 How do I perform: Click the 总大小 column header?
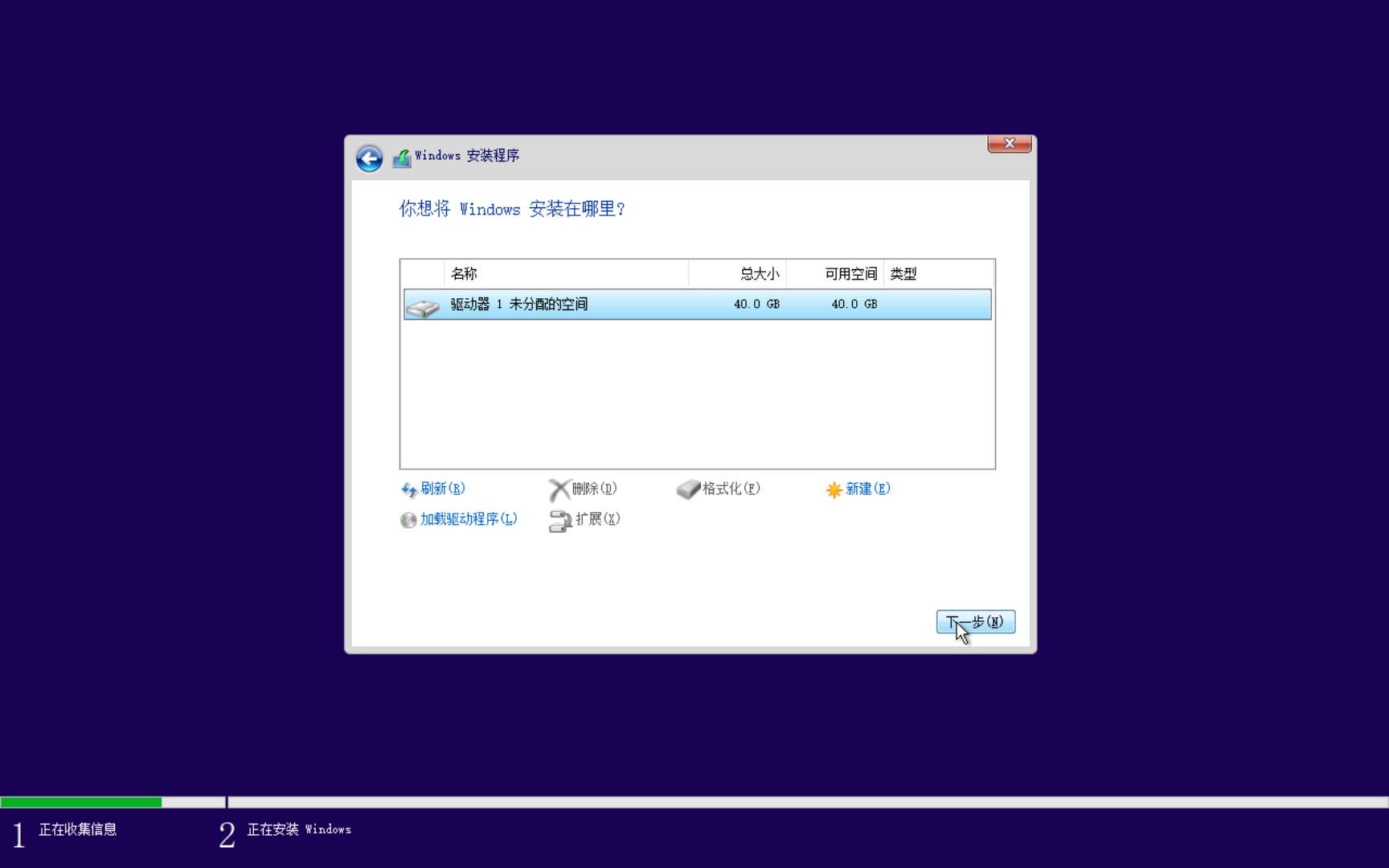click(757, 273)
